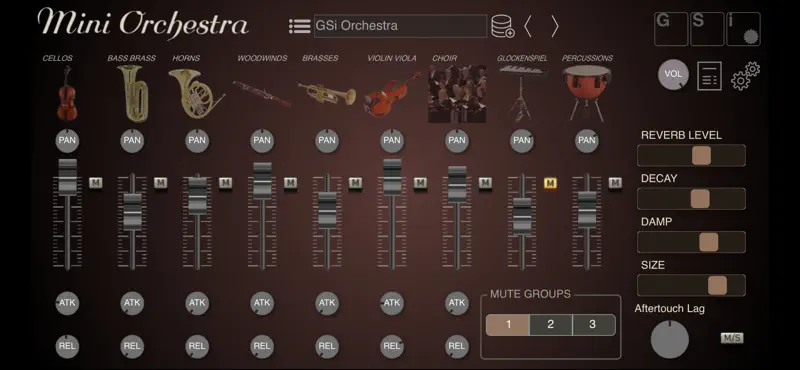Click the Percussions timpani image
Viewport: 800px width, 370px height.
(x=587, y=93)
